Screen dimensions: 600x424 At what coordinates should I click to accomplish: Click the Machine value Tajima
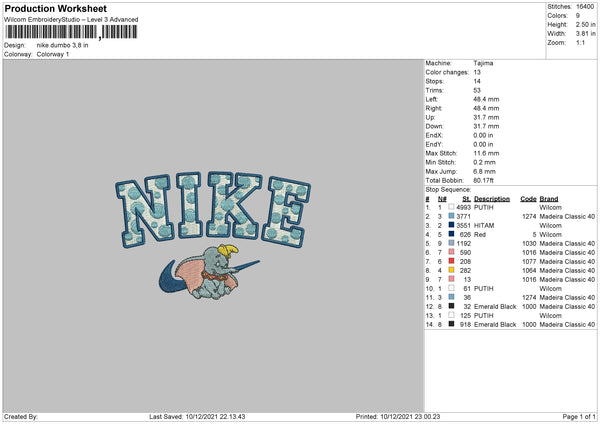click(483, 63)
